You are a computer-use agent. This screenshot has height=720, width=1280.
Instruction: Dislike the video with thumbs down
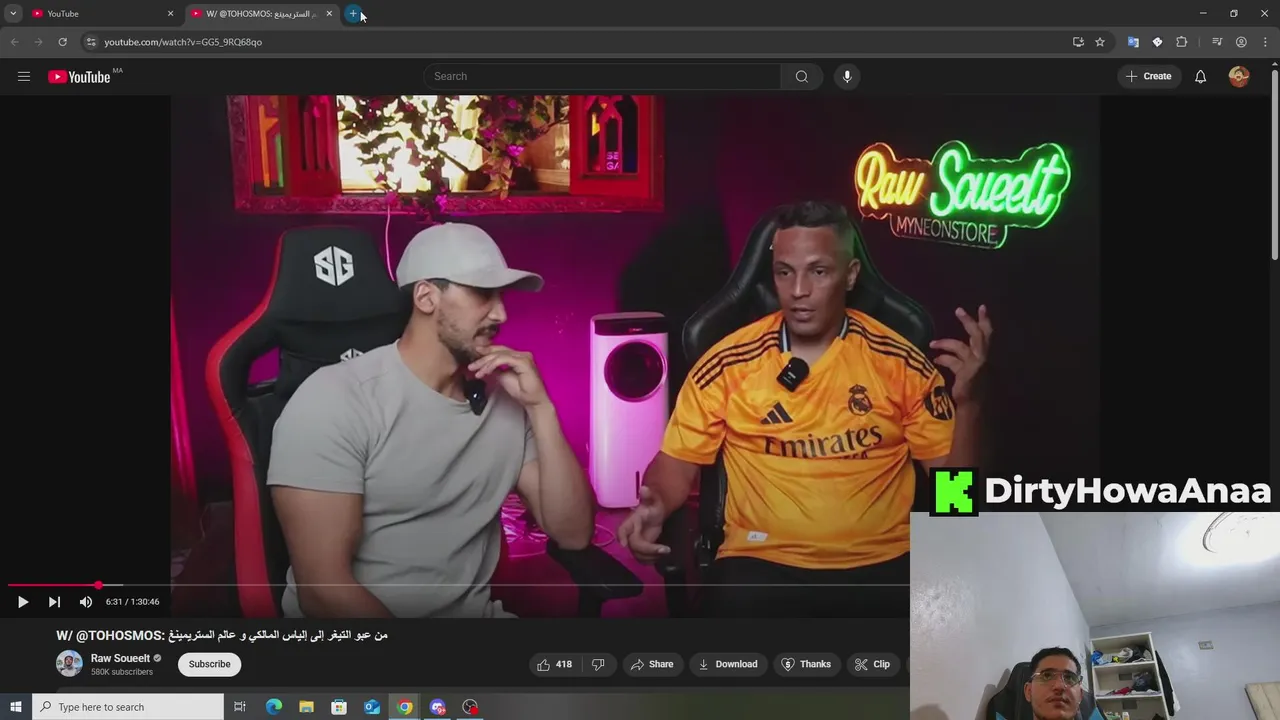[598, 664]
